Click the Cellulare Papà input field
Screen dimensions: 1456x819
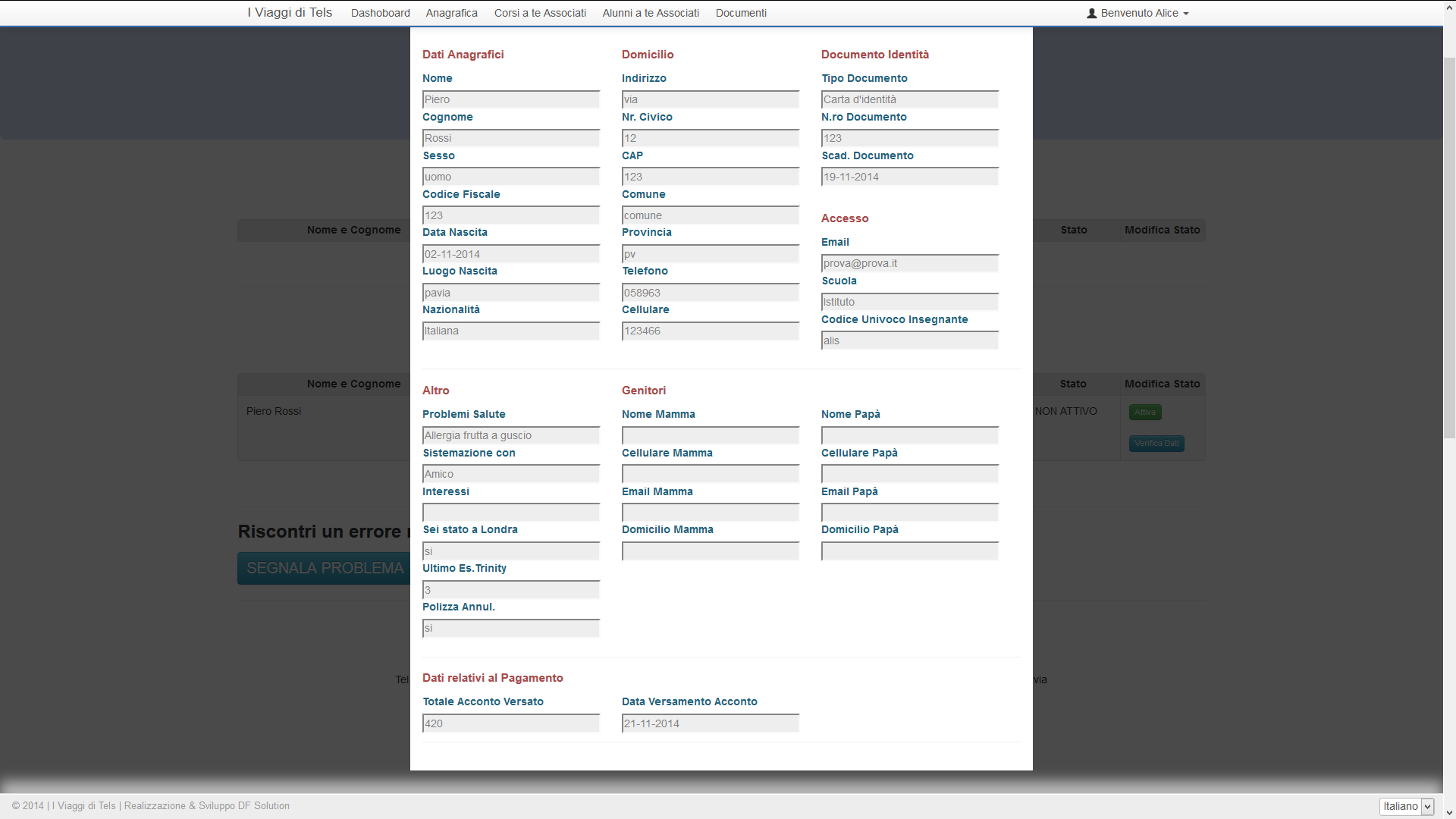coord(909,474)
